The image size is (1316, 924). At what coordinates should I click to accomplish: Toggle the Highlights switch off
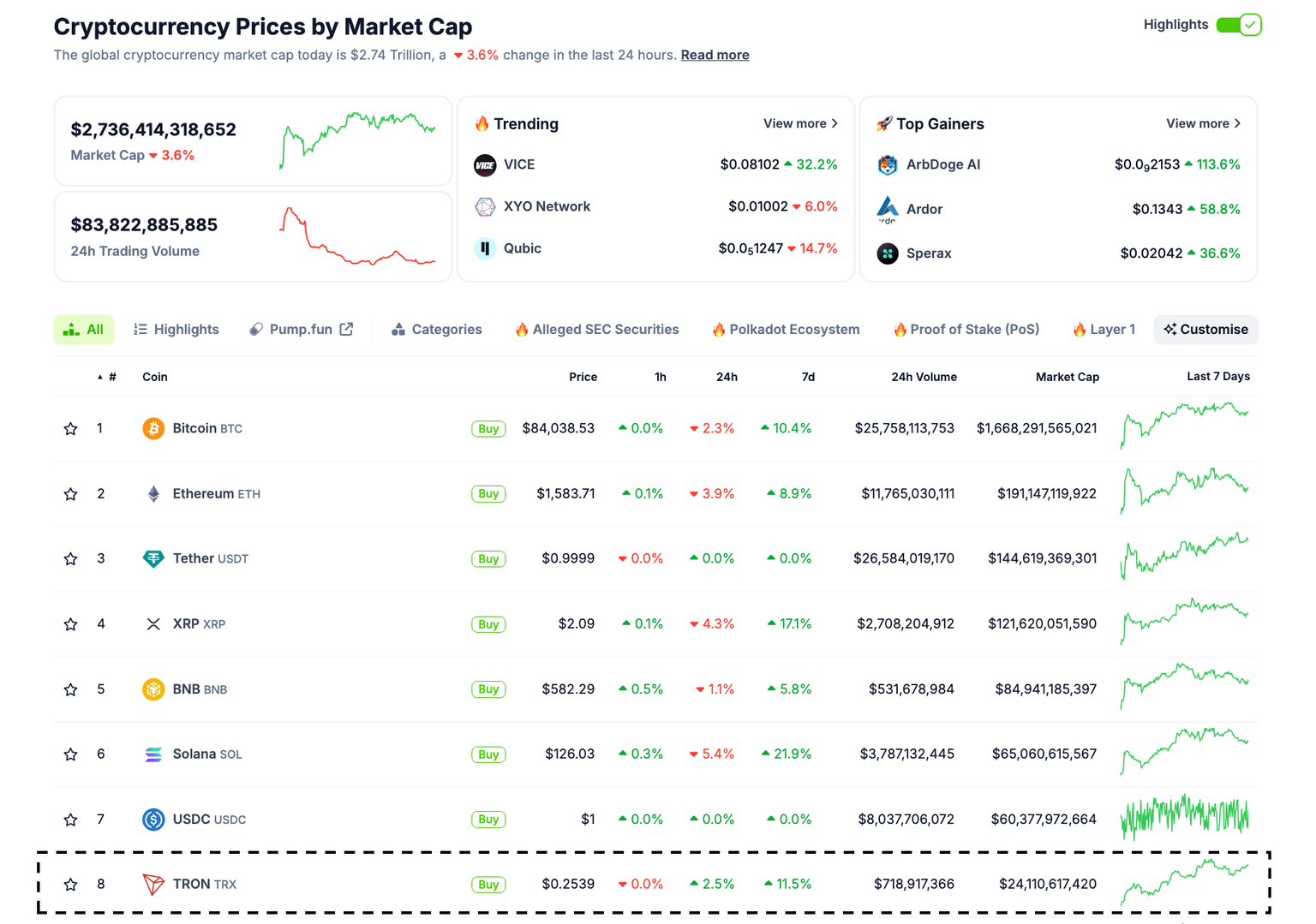click(1238, 25)
